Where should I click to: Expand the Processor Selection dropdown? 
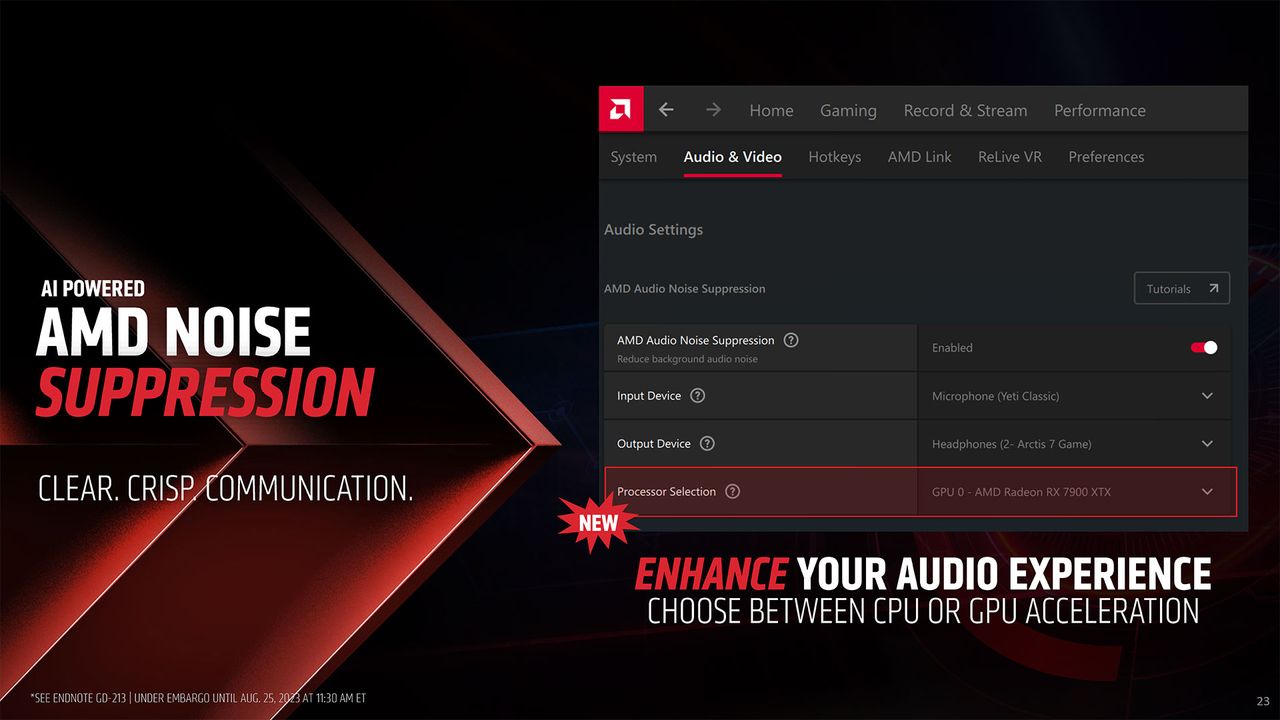click(1207, 492)
